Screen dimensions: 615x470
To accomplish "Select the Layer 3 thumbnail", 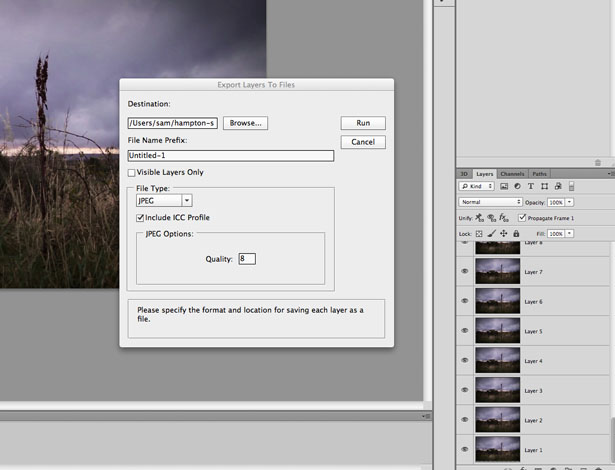I will click(498, 390).
